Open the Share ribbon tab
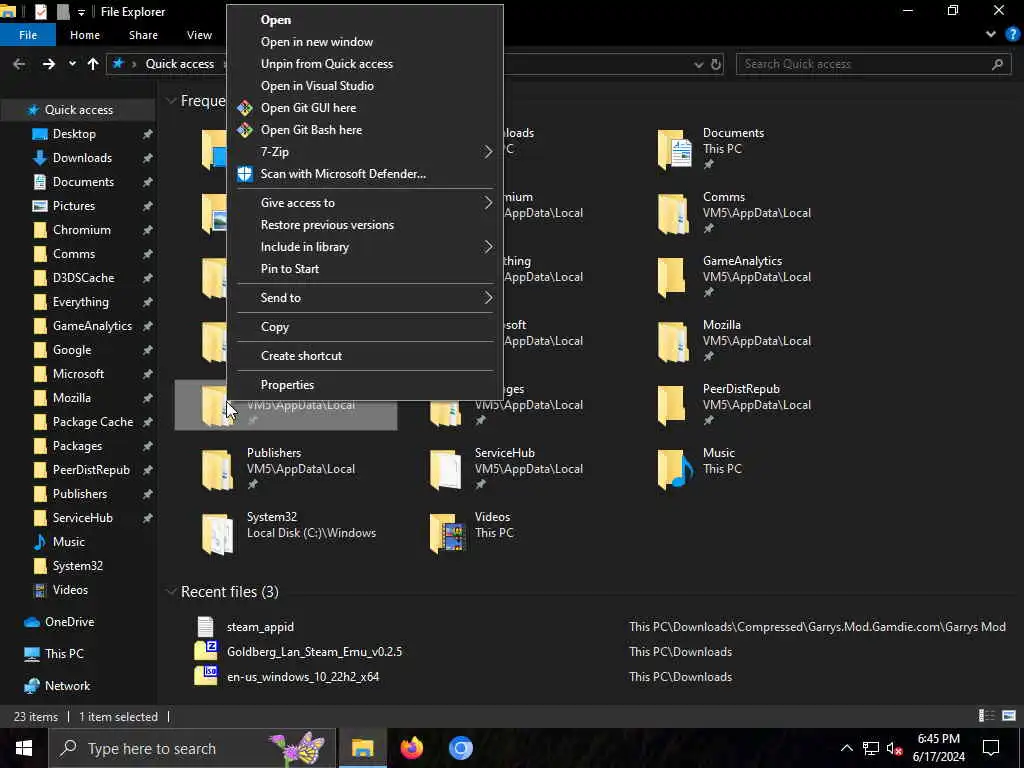Image resolution: width=1024 pixels, height=768 pixels. [x=143, y=35]
